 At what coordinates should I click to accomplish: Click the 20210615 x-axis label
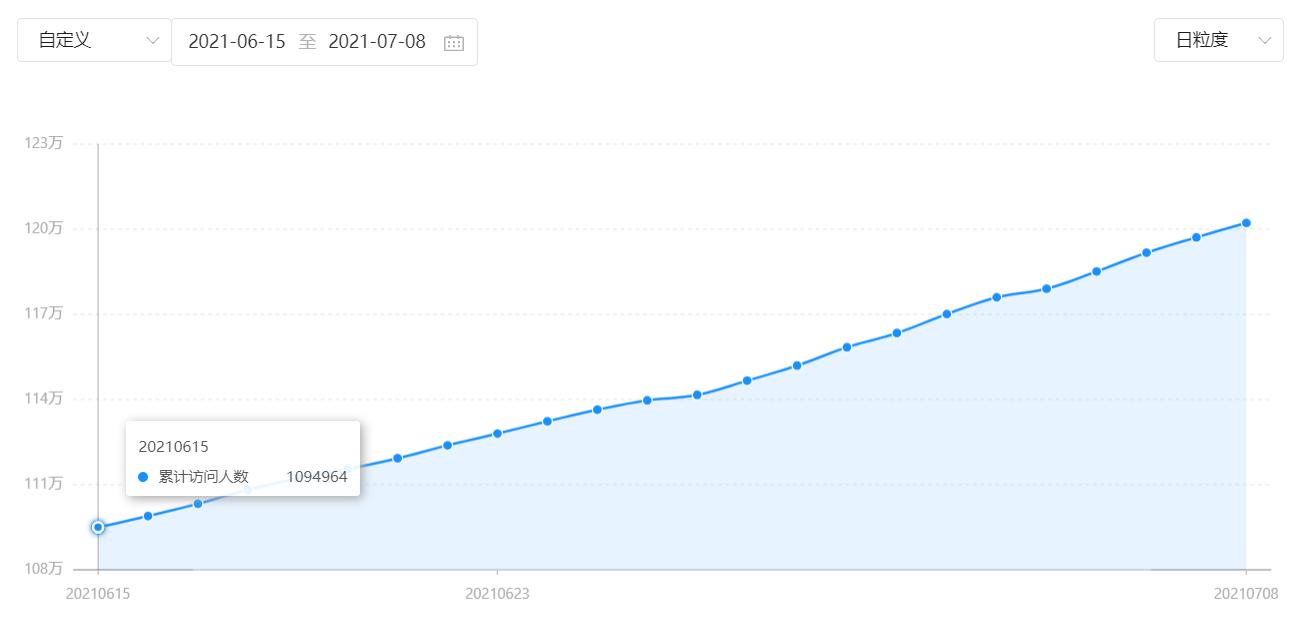(98, 593)
